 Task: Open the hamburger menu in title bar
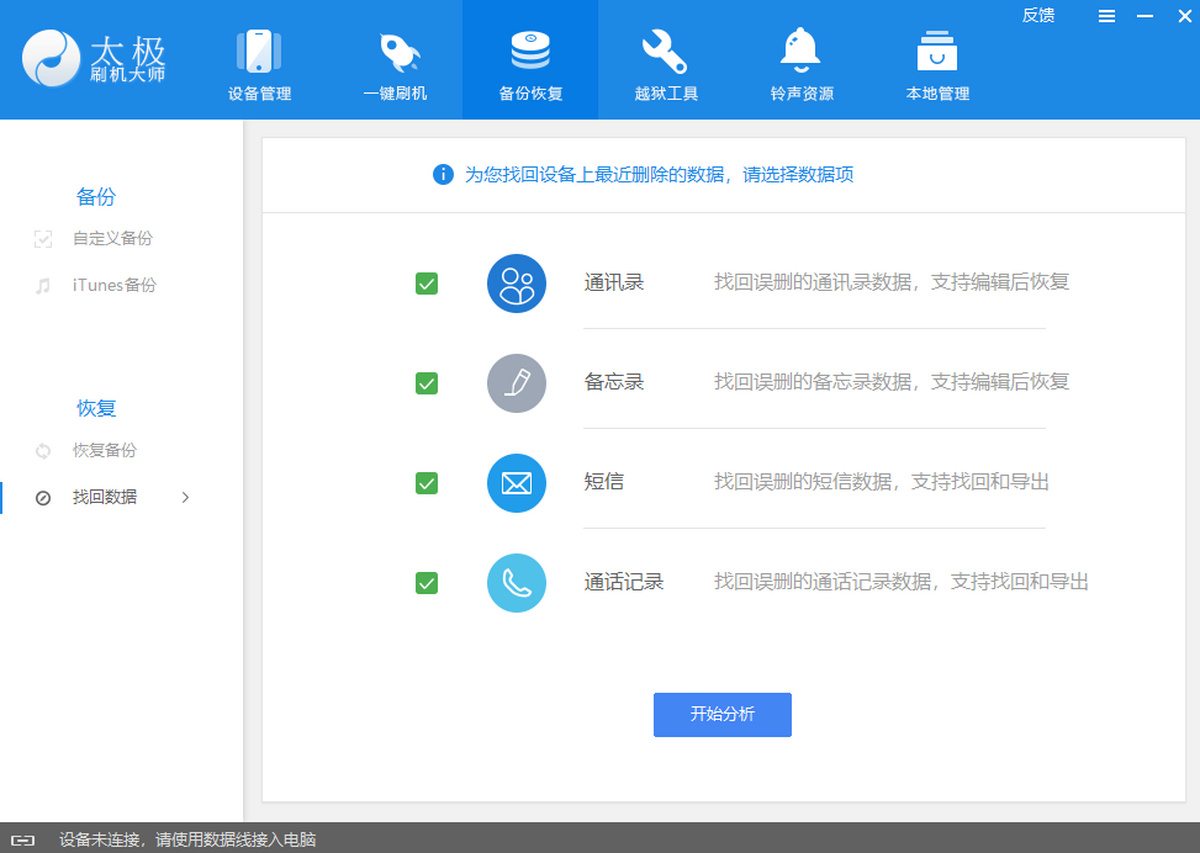(x=1106, y=16)
